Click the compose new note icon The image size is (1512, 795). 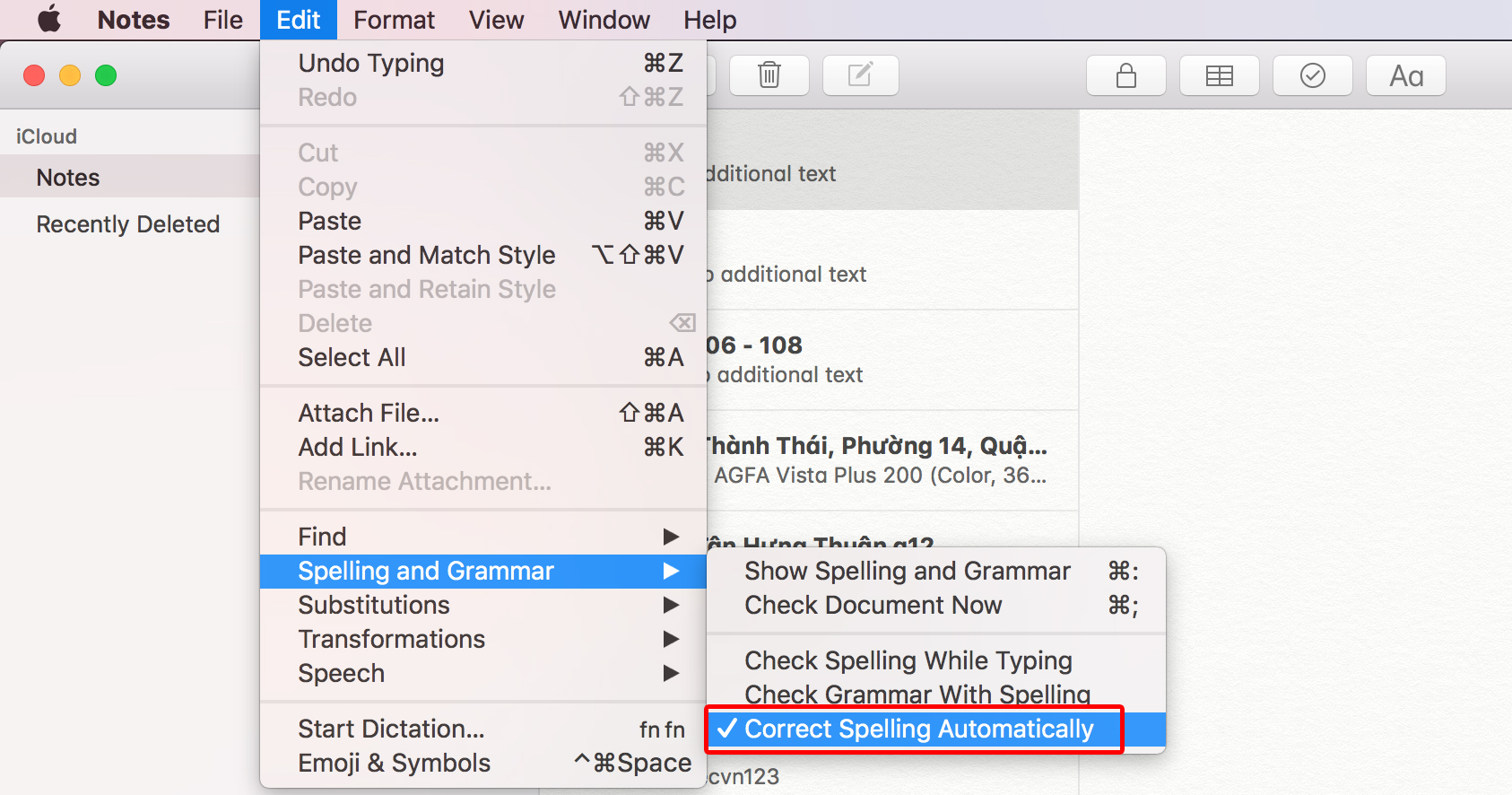pyautogui.click(x=860, y=75)
